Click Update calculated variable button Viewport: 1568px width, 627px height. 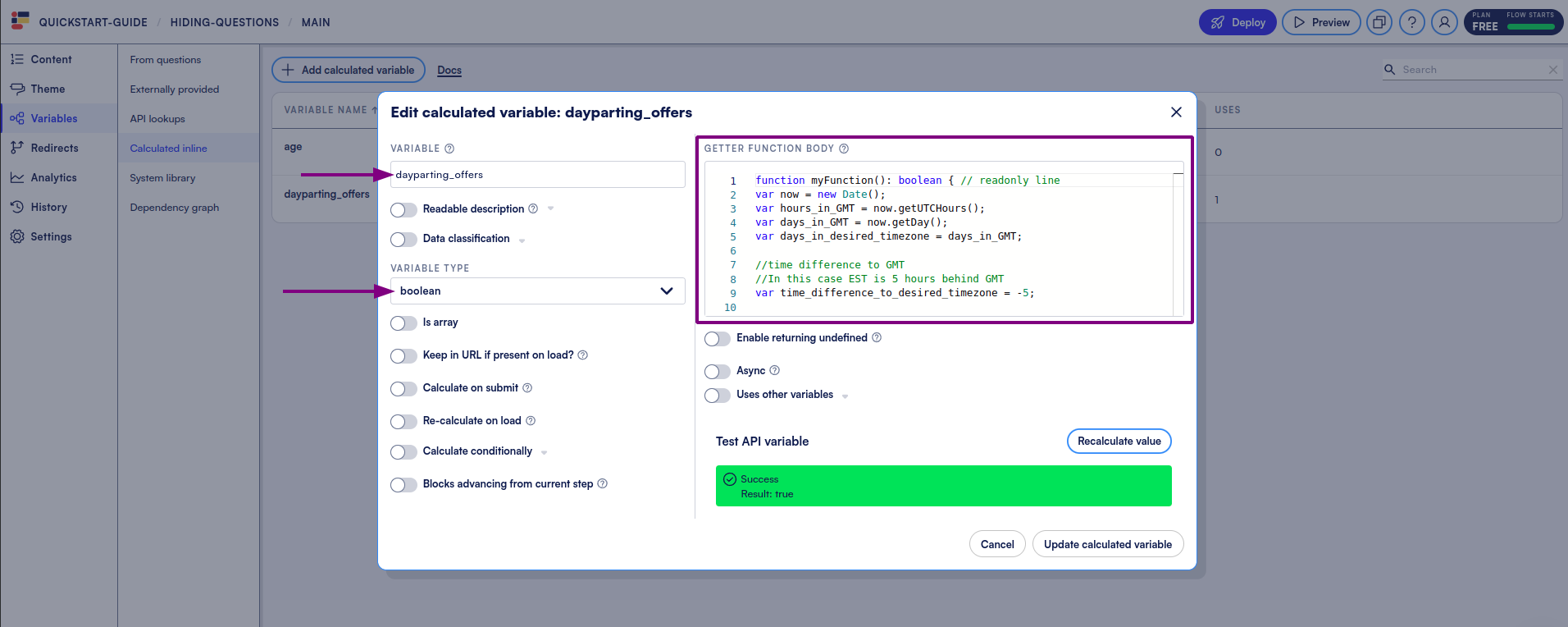point(1107,544)
